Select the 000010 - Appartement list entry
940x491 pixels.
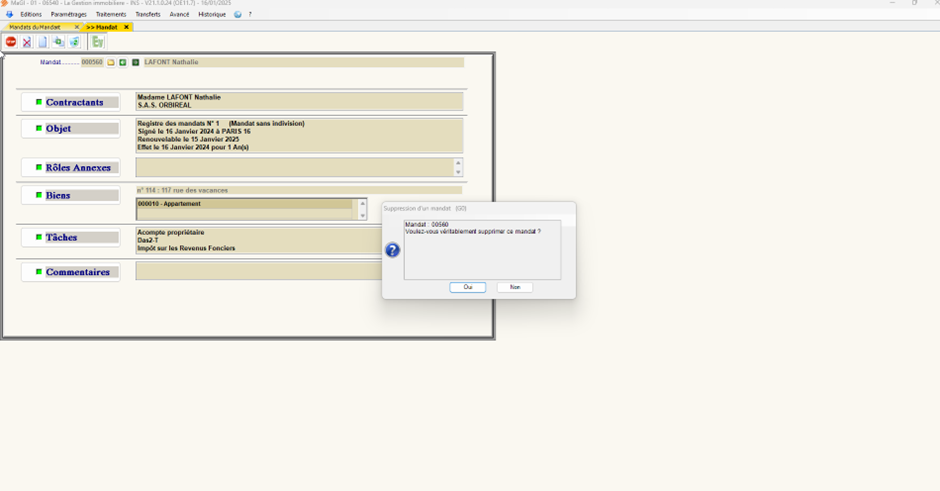(x=245, y=204)
